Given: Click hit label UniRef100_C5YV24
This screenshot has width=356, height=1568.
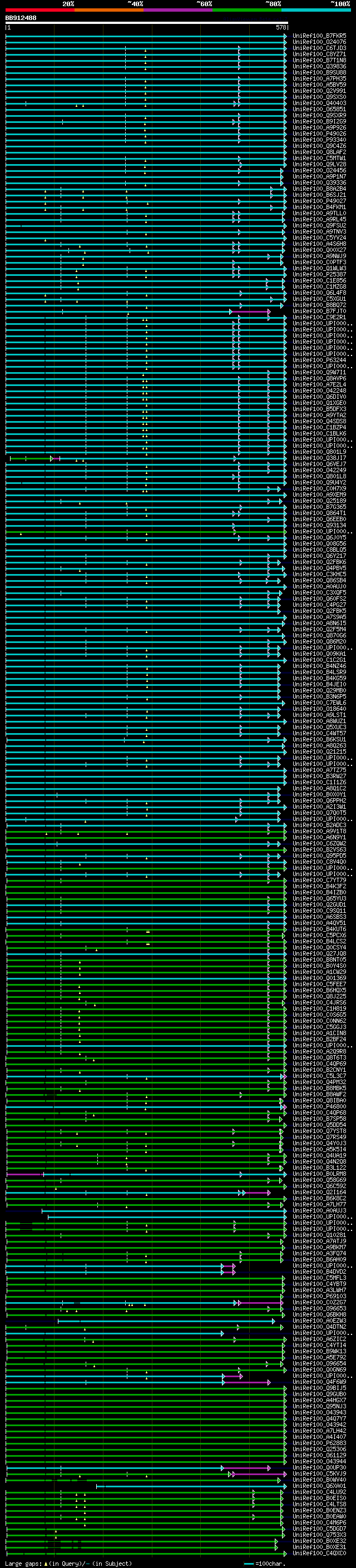Looking at the screenshot, I should (x=319, y=238).
